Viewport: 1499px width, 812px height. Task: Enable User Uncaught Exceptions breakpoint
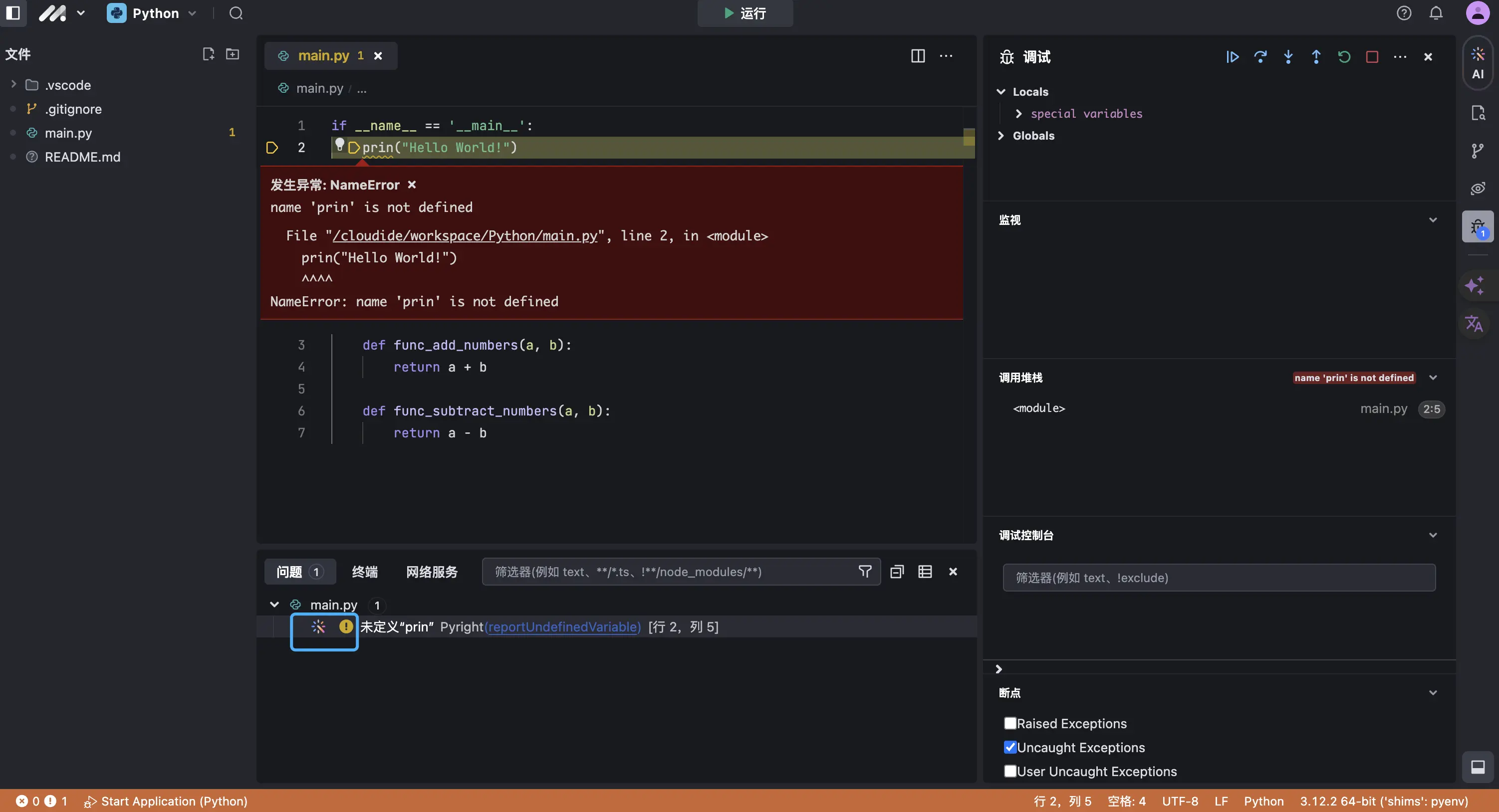click(1010, 771)
